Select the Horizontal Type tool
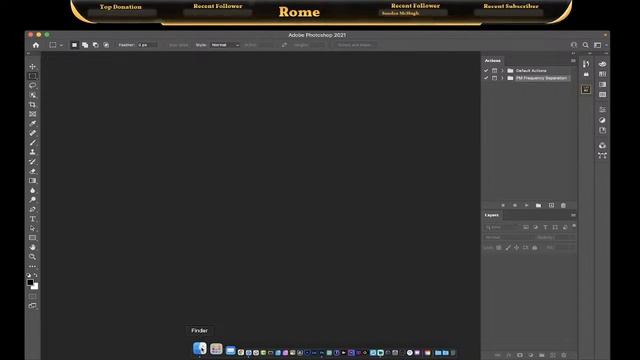Viewport: 640px width, 360px height. [x=33, y=219]
